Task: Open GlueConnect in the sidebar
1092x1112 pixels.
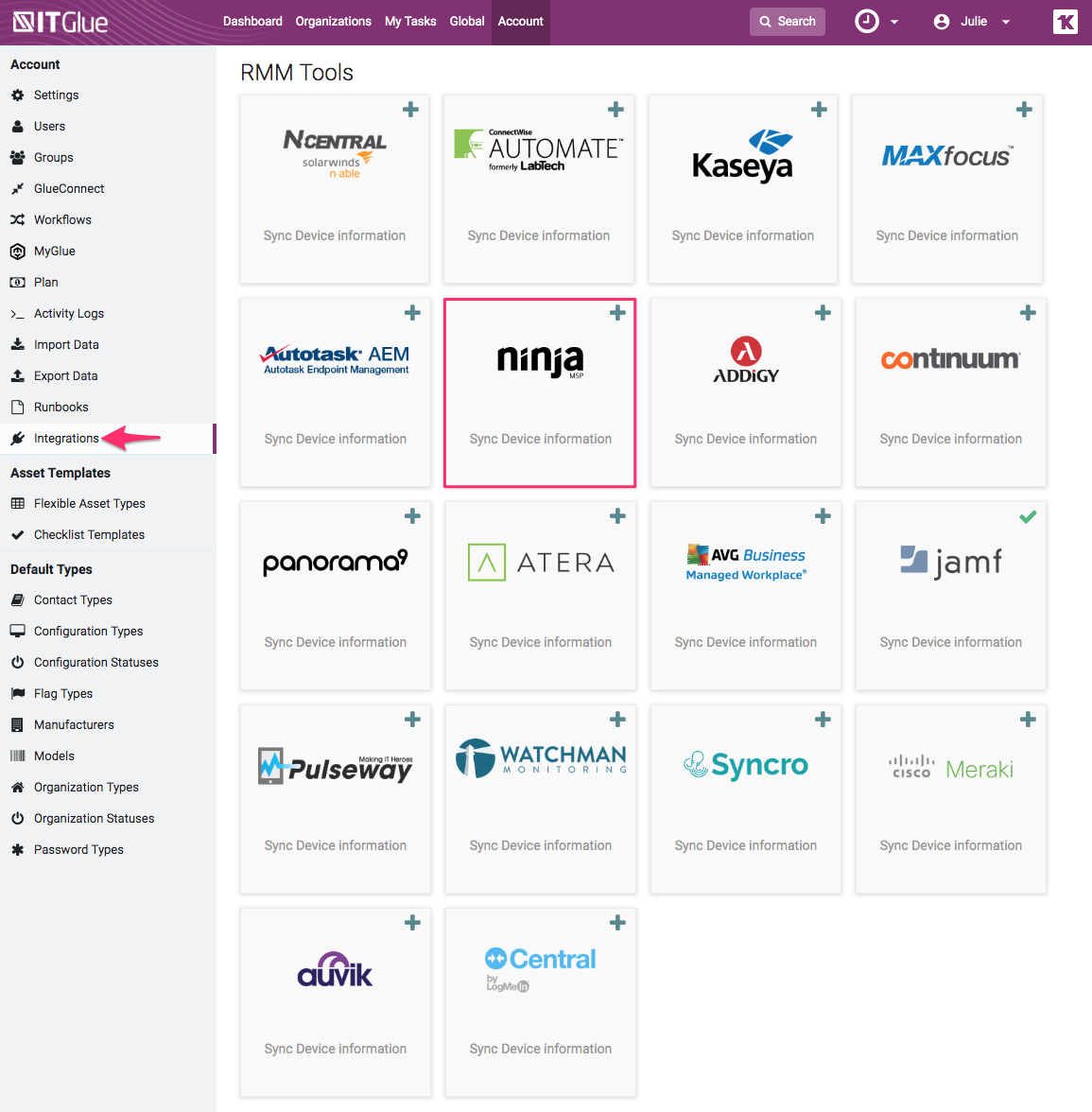Action: [69, 189]
